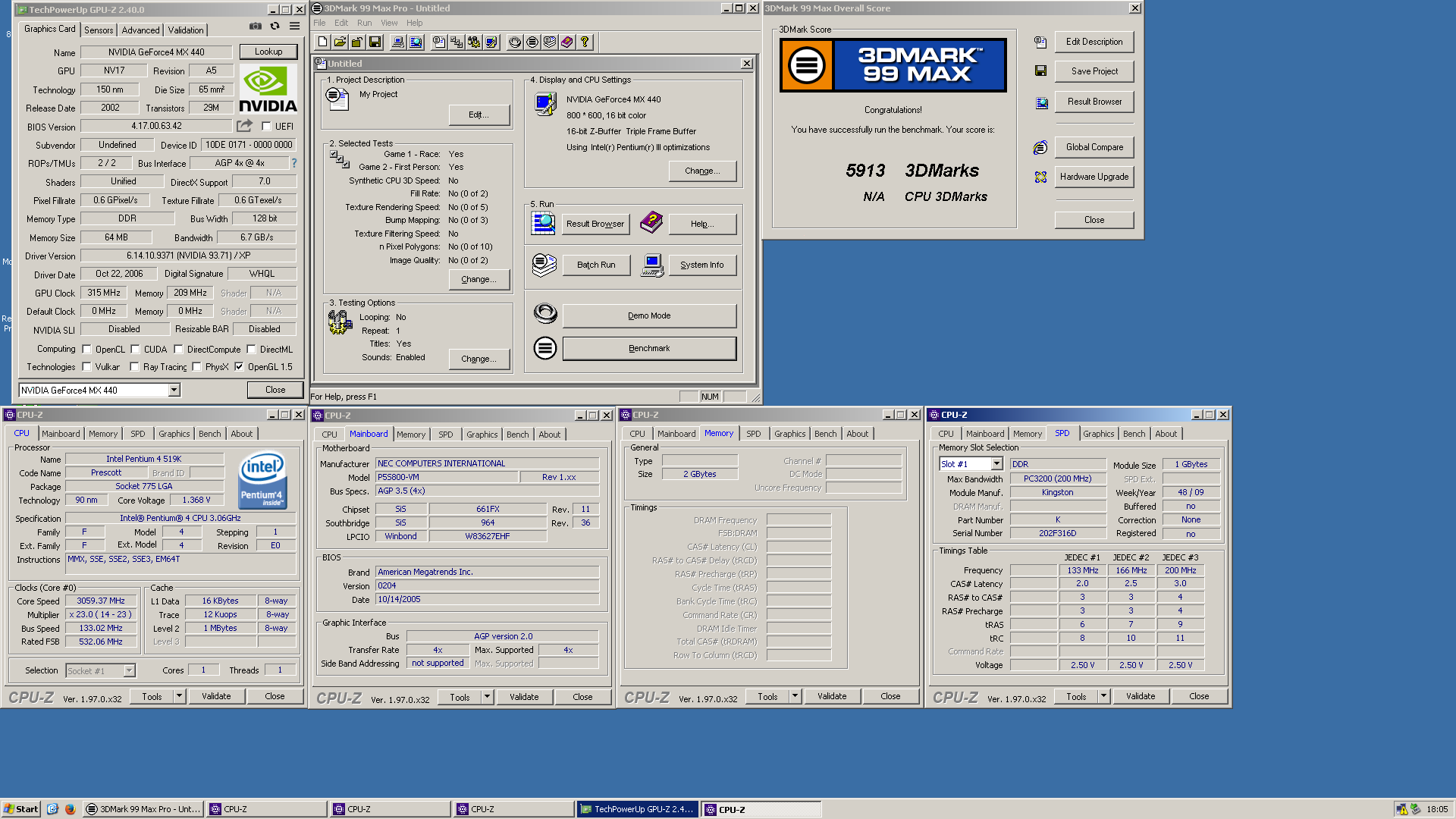Click the floppy disk Save toolbar icon
The height and width of the screenshot is (819, 1456).
(375, 42)
